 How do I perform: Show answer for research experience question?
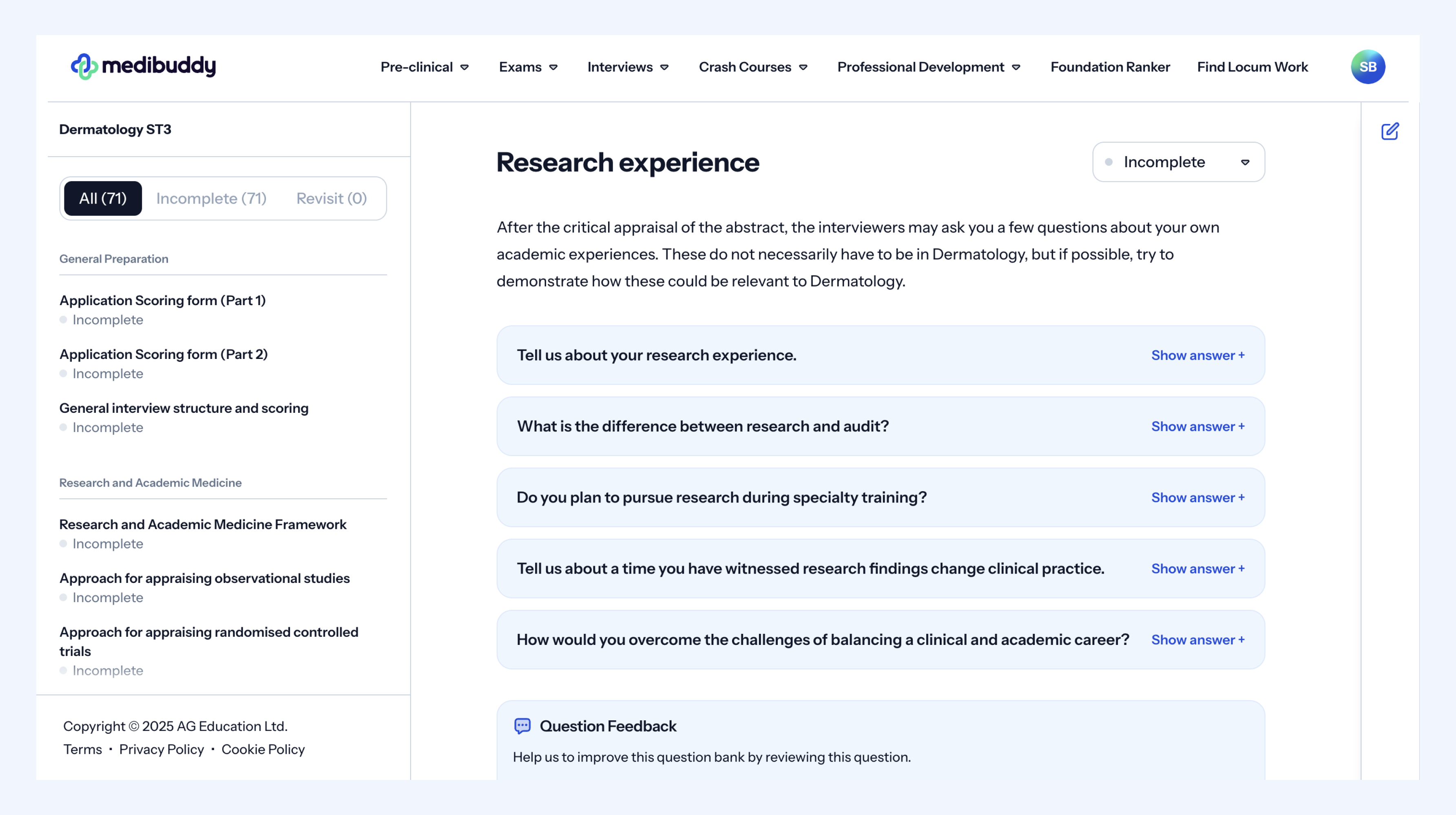click(1197, 355)
